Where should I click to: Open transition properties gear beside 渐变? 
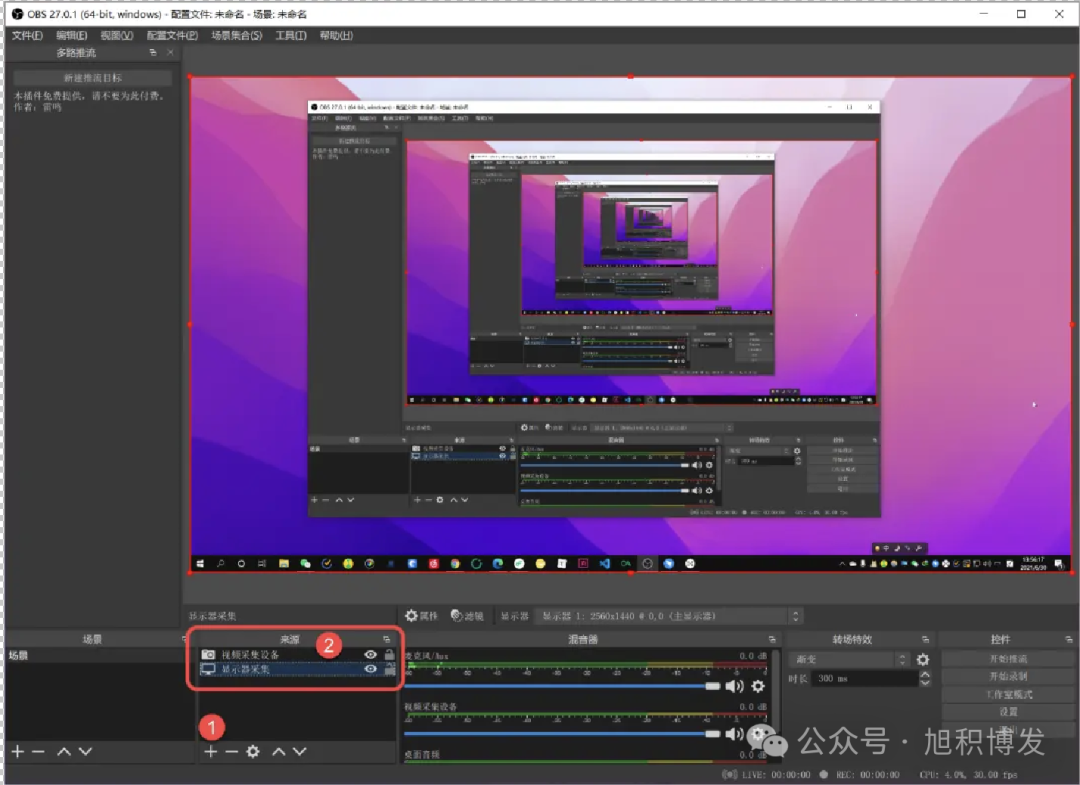coord(923,660)
